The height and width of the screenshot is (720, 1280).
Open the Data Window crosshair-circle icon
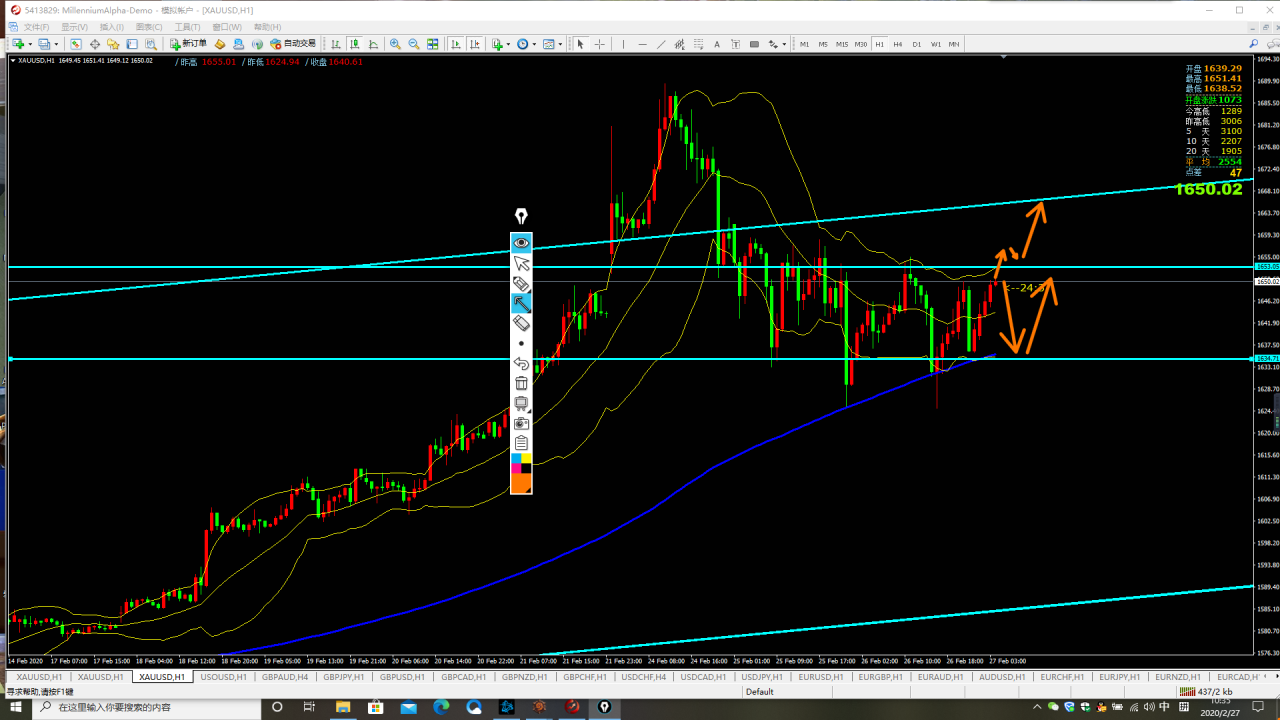(x=95, y=44)
